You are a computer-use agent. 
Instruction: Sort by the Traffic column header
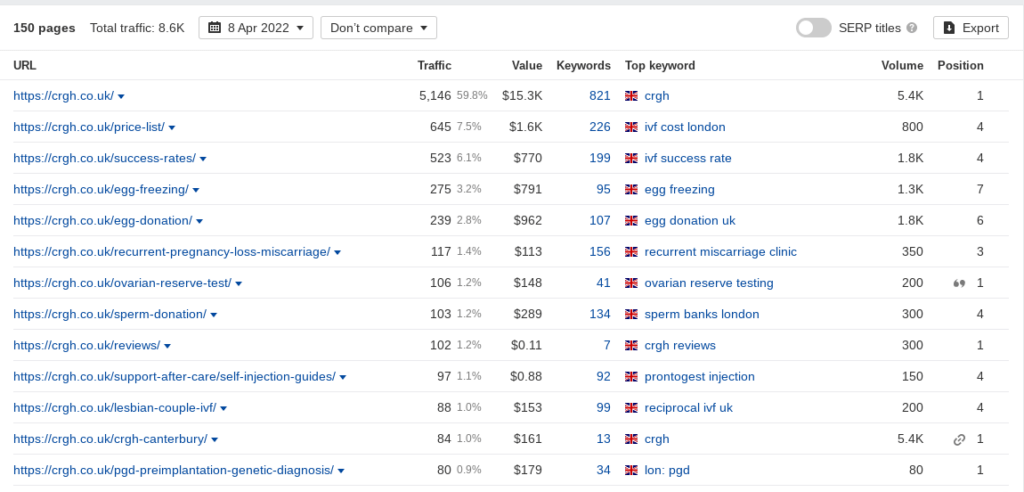pyautogui.click(x=434, y=65)
